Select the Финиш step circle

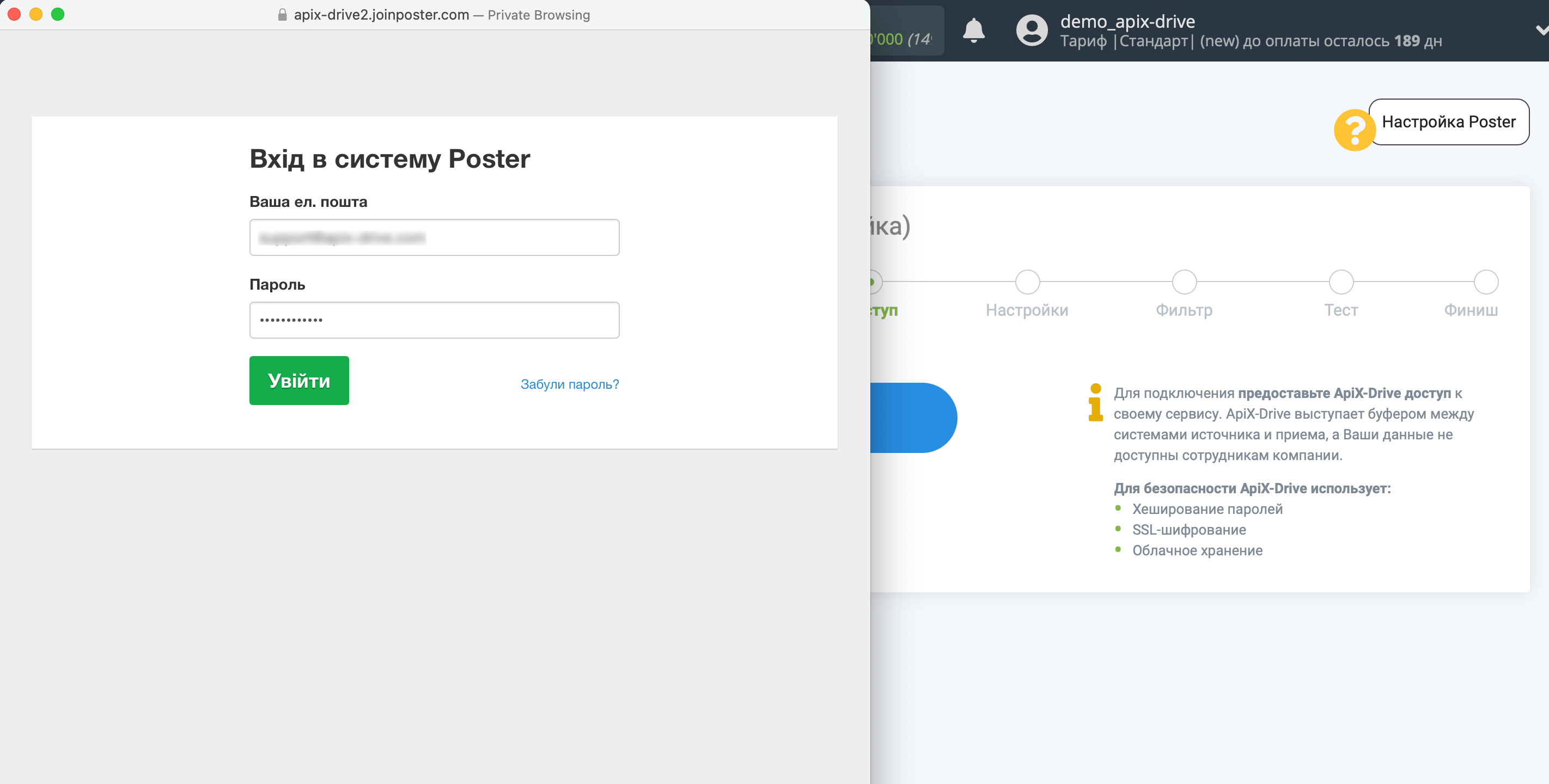click(x=1486, y=282)
